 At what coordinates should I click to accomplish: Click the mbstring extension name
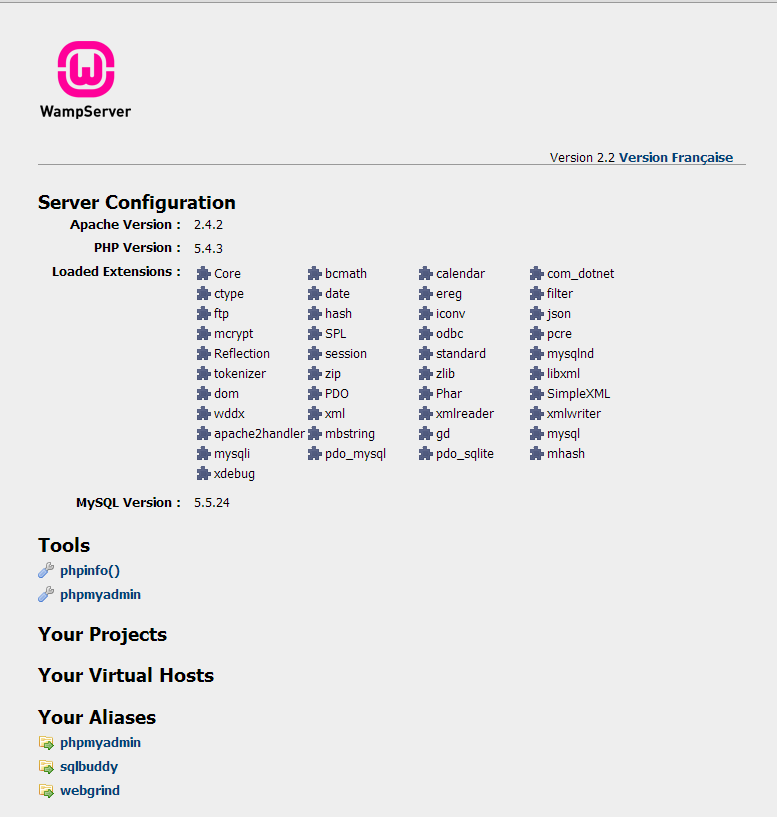tap(350, 434)
